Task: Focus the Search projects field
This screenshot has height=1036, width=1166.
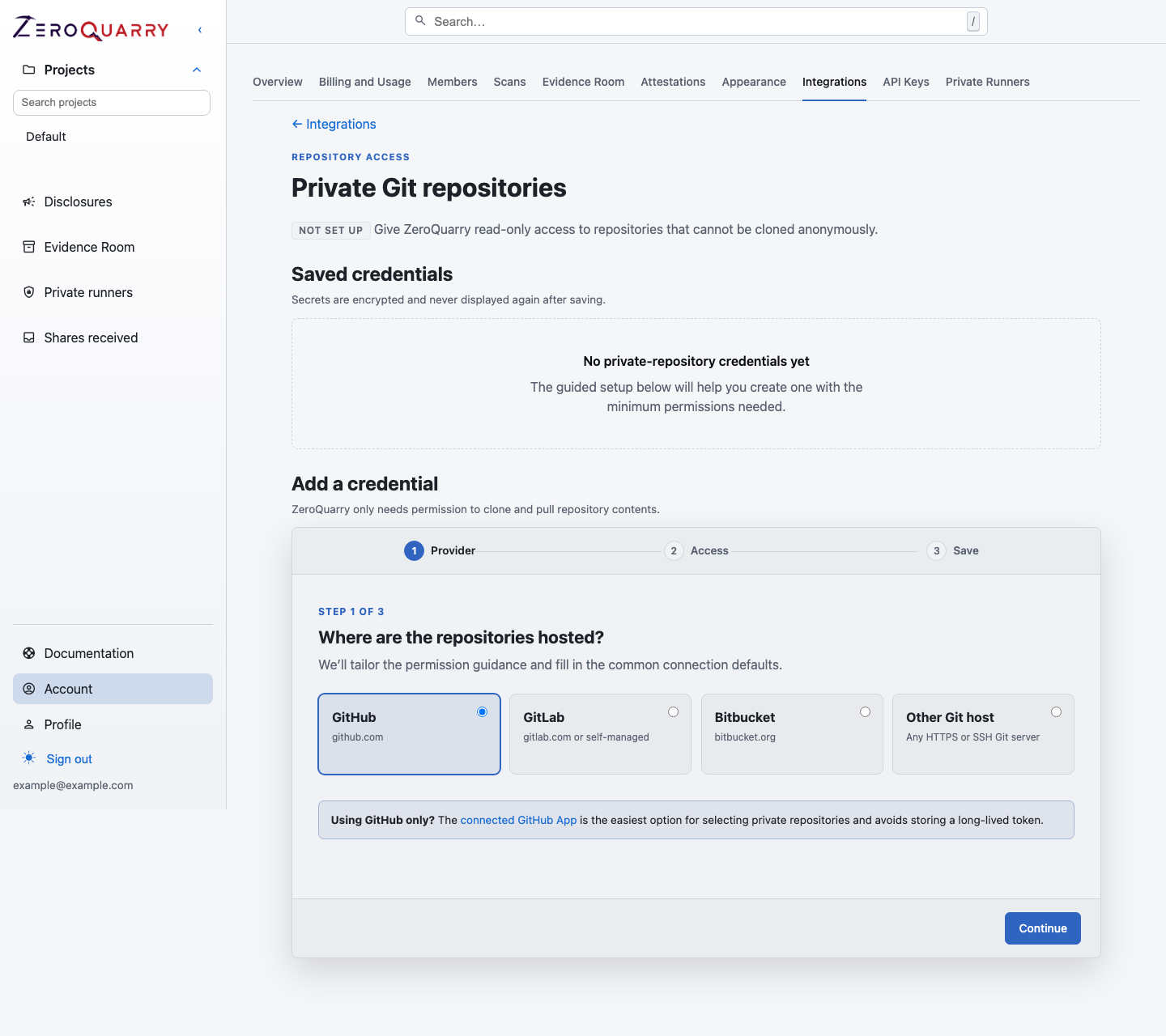Action: [112, 103]
